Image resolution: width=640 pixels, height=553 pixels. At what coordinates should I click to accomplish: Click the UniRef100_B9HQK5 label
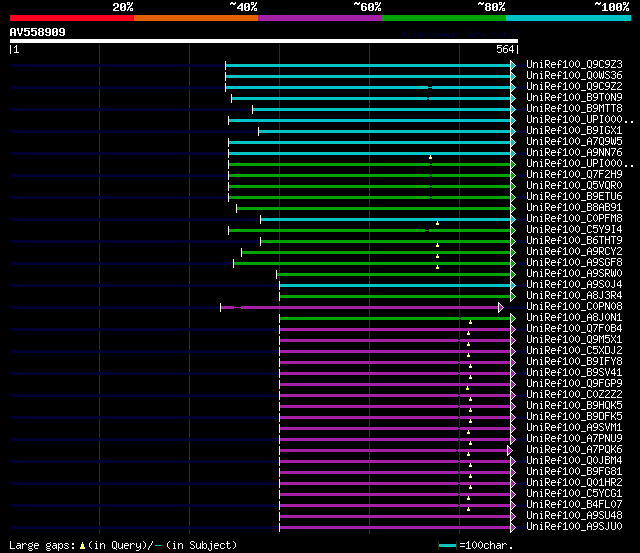(574, 406)
